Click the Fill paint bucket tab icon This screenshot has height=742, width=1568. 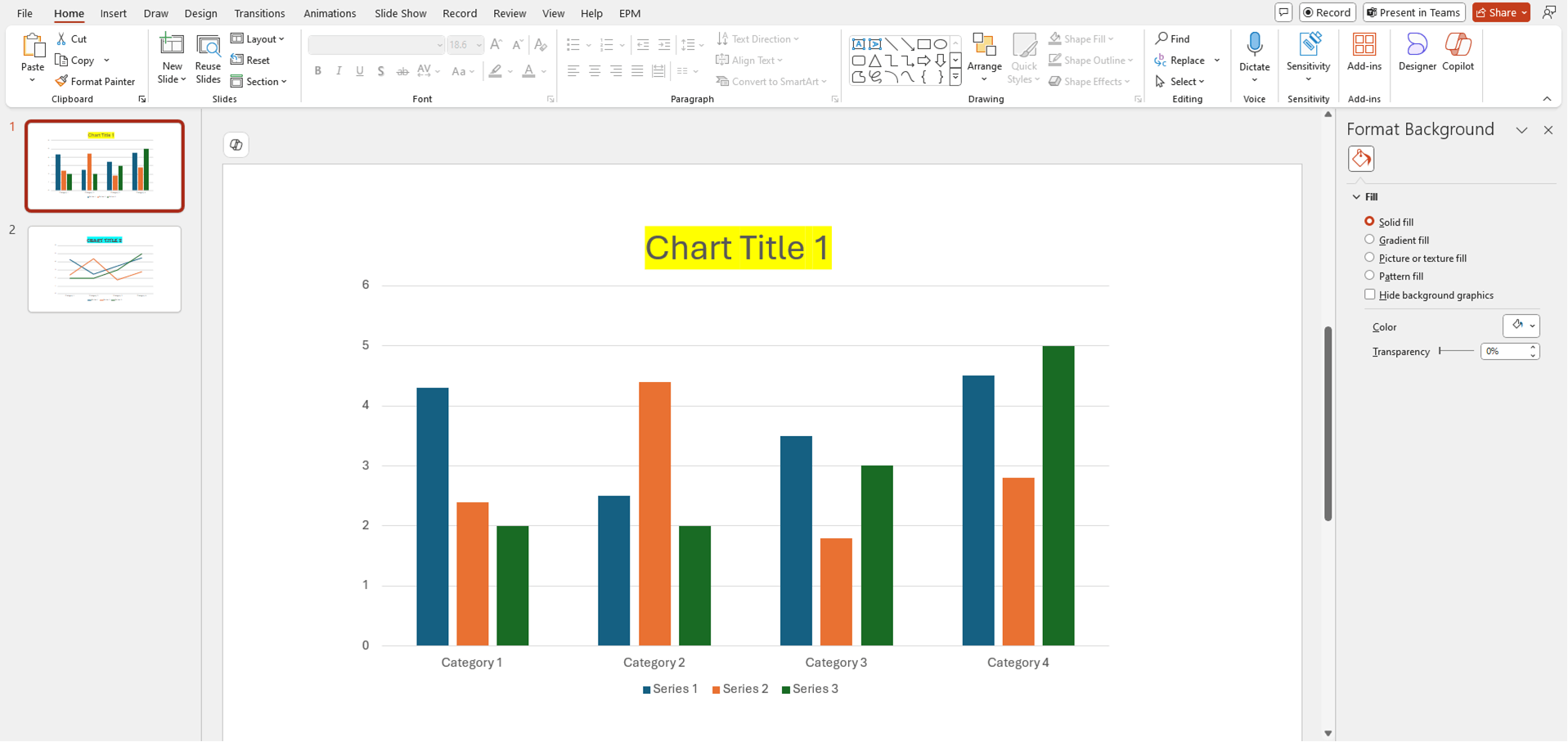[x=1361, y=159]
